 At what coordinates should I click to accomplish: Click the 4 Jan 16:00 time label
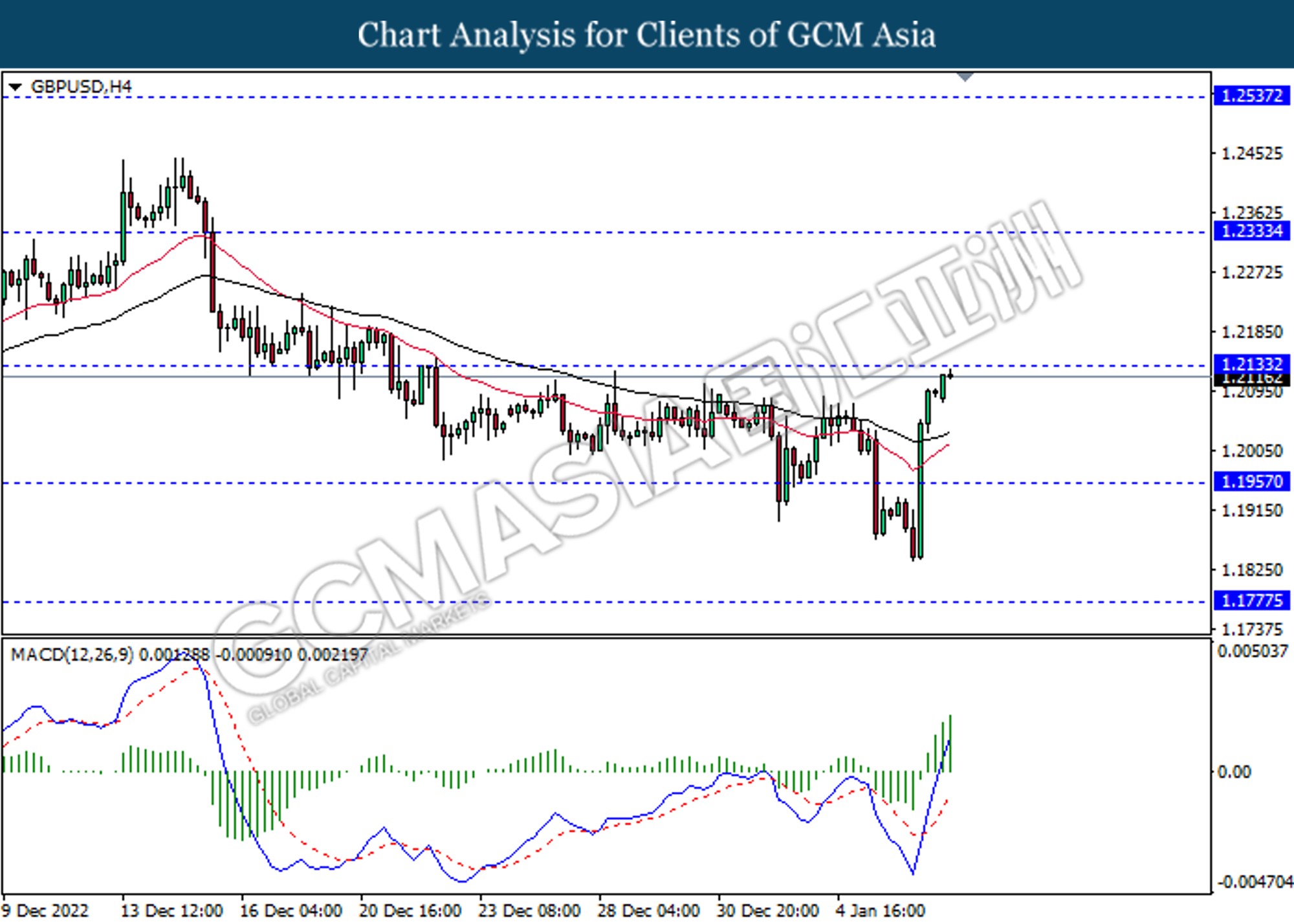tap(881, 910)
